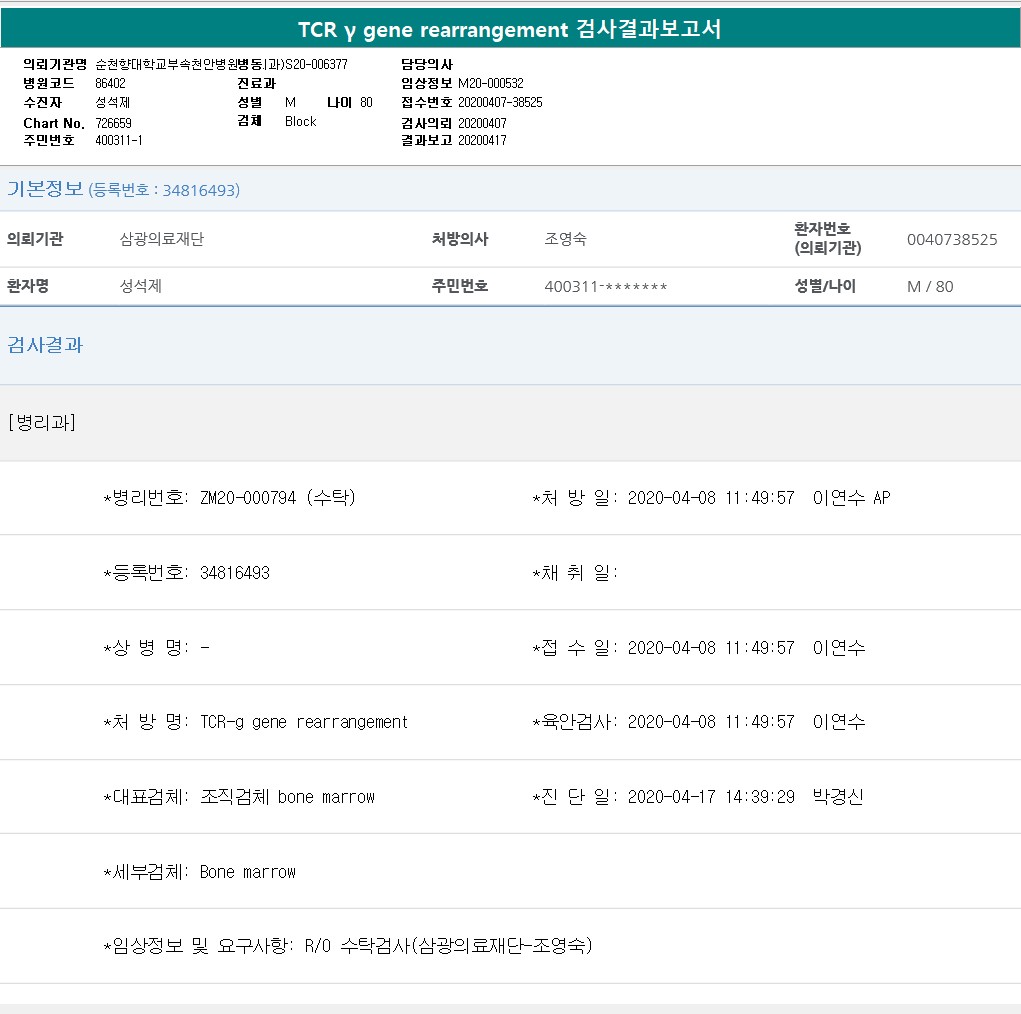1021x1014 pixels.
Task: Select the 접수번호 20200407-38525
Action: click(500, 103)
